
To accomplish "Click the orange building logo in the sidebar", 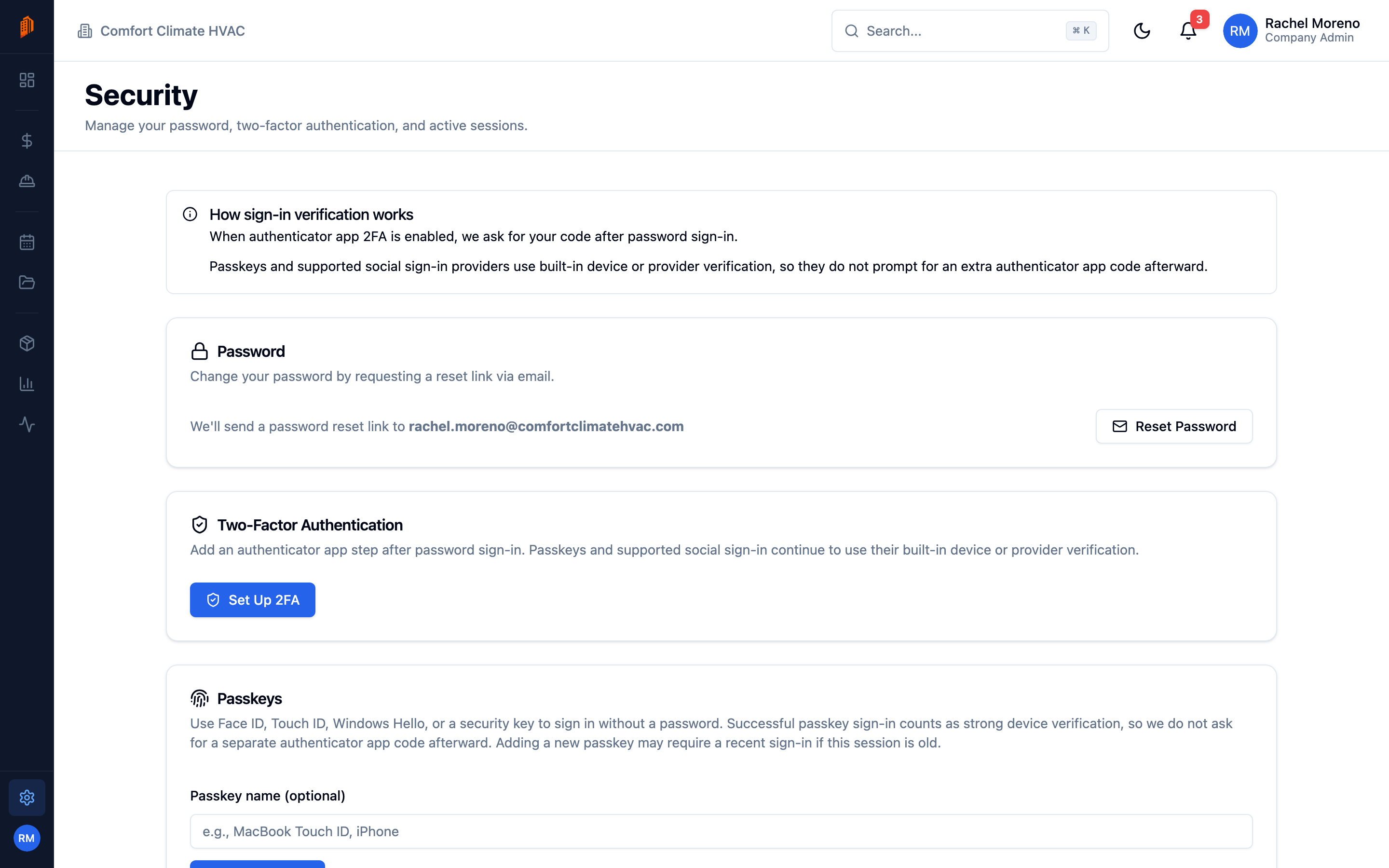I will click(27, 27).
